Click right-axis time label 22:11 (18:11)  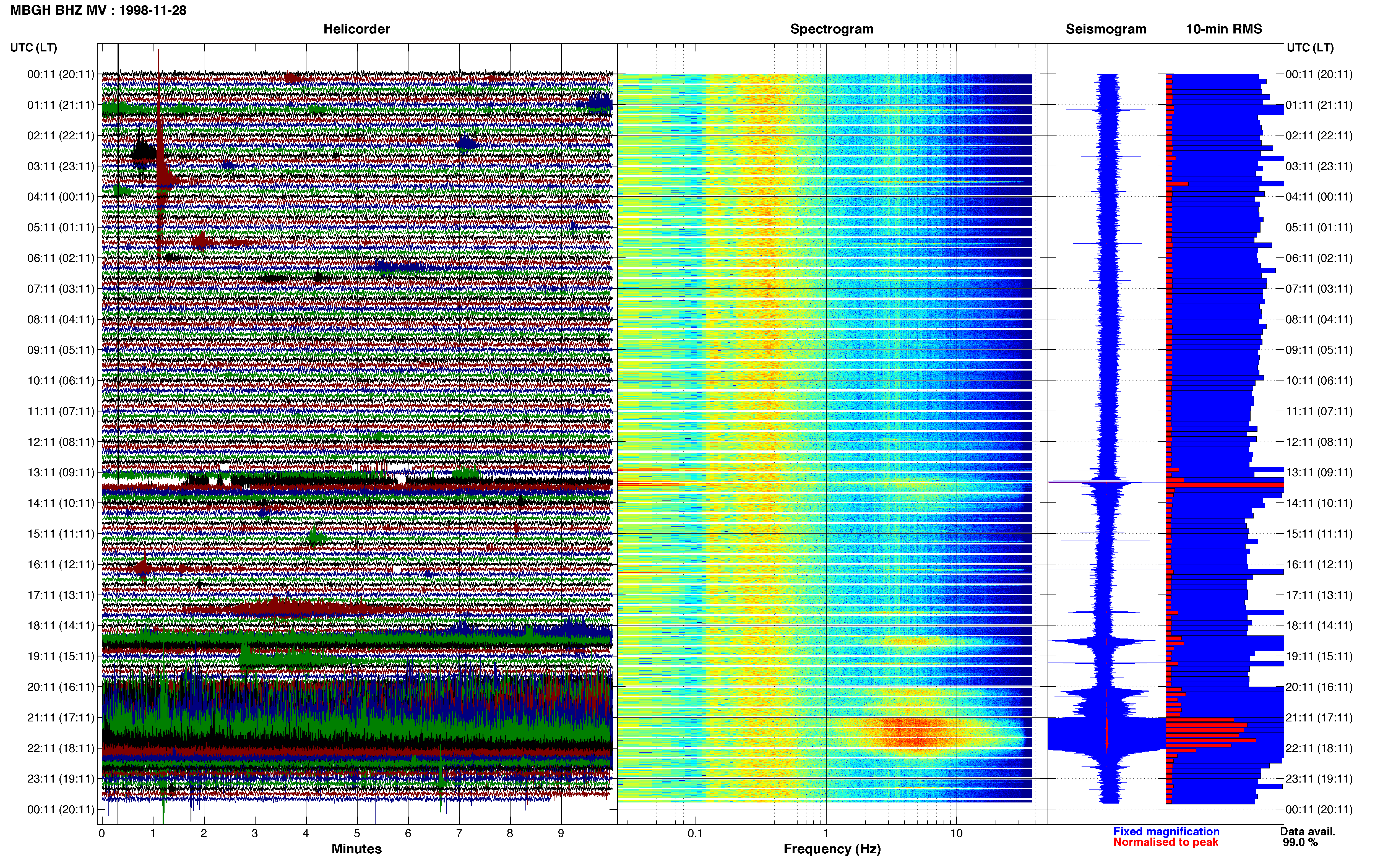[x=1319, y=748]
